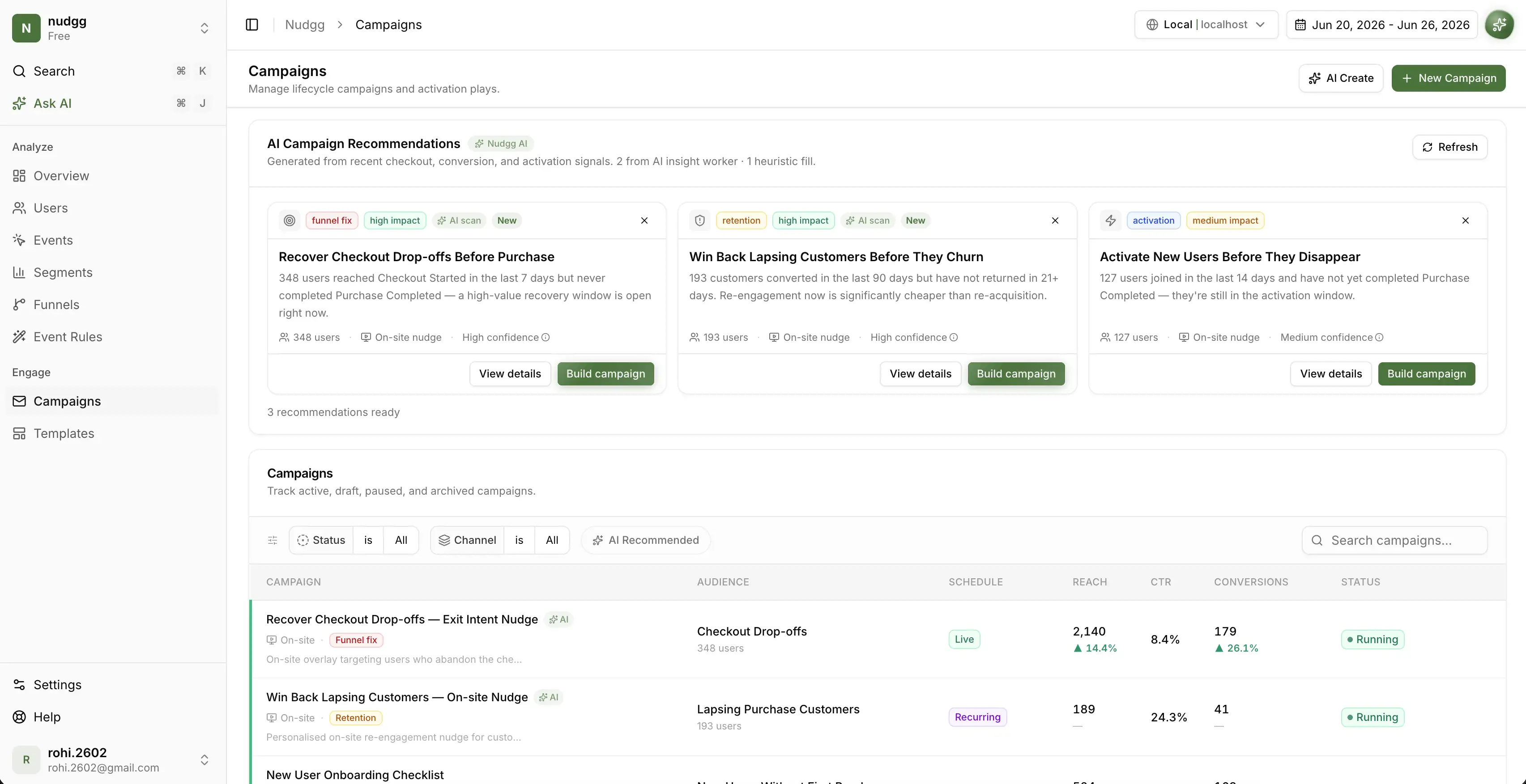Click the Search campaigns input field

[x=1394, y=540]
